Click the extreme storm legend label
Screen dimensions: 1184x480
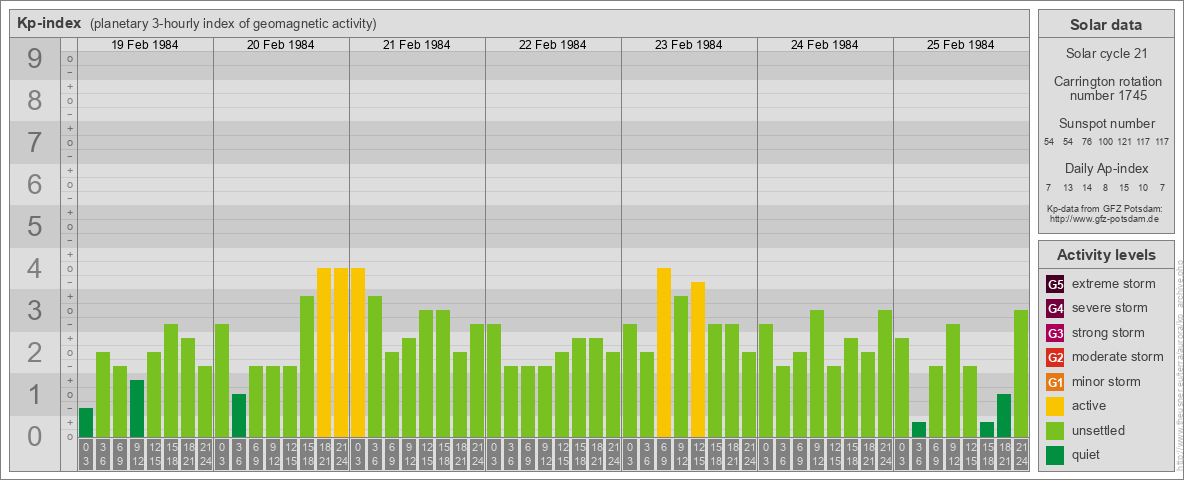click(1113, 284)
